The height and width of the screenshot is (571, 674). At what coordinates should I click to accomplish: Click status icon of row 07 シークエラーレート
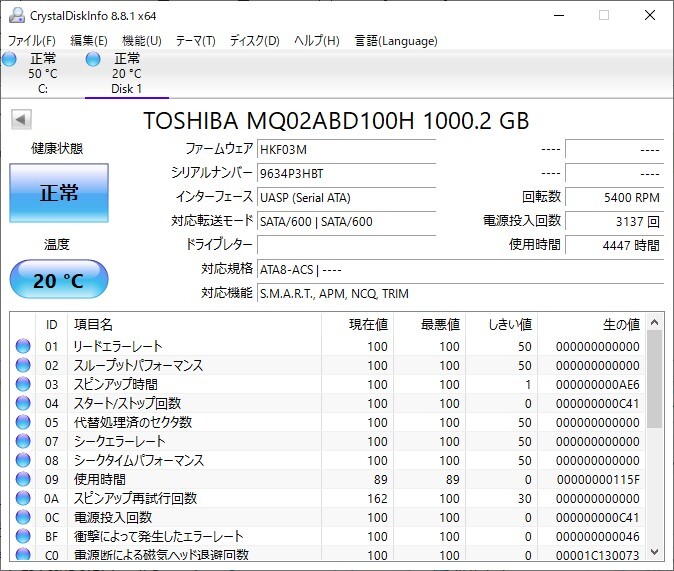pos(23,441)
